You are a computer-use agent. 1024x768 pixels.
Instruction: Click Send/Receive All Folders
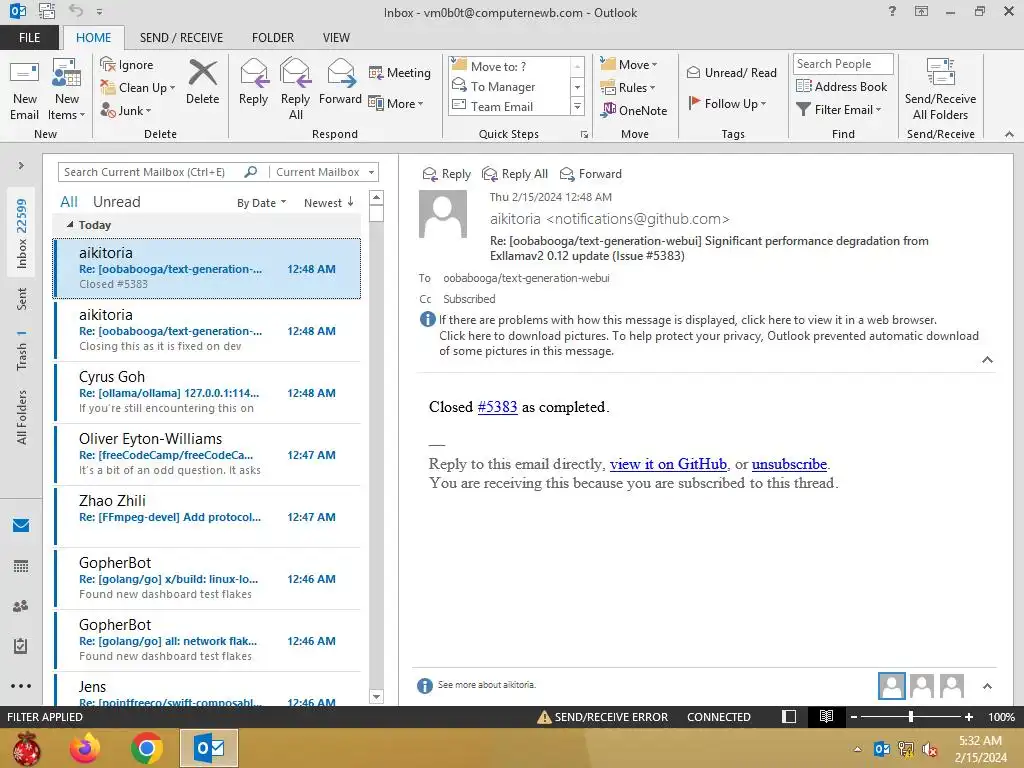tap(940, 91)
